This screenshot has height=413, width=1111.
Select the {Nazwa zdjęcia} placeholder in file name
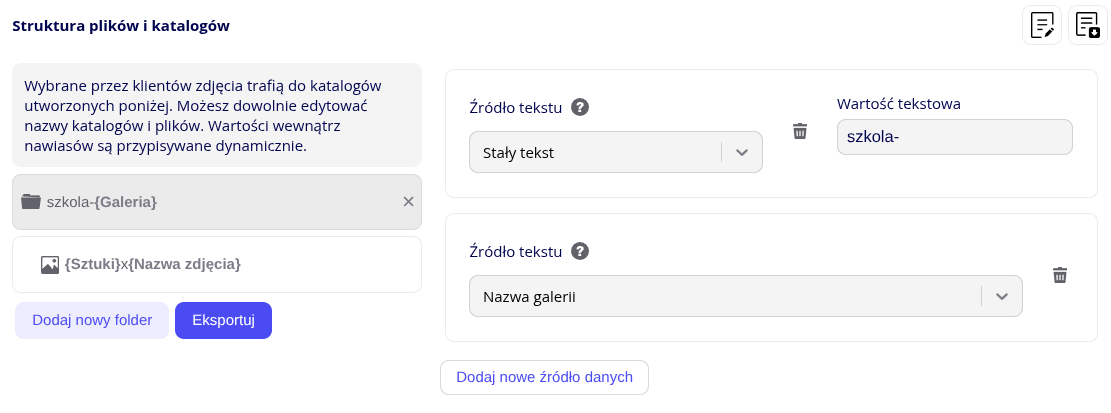pos(184,265)
